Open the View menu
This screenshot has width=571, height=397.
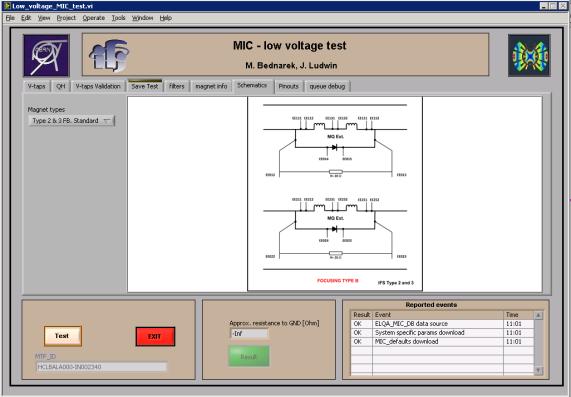coord(44,18)
